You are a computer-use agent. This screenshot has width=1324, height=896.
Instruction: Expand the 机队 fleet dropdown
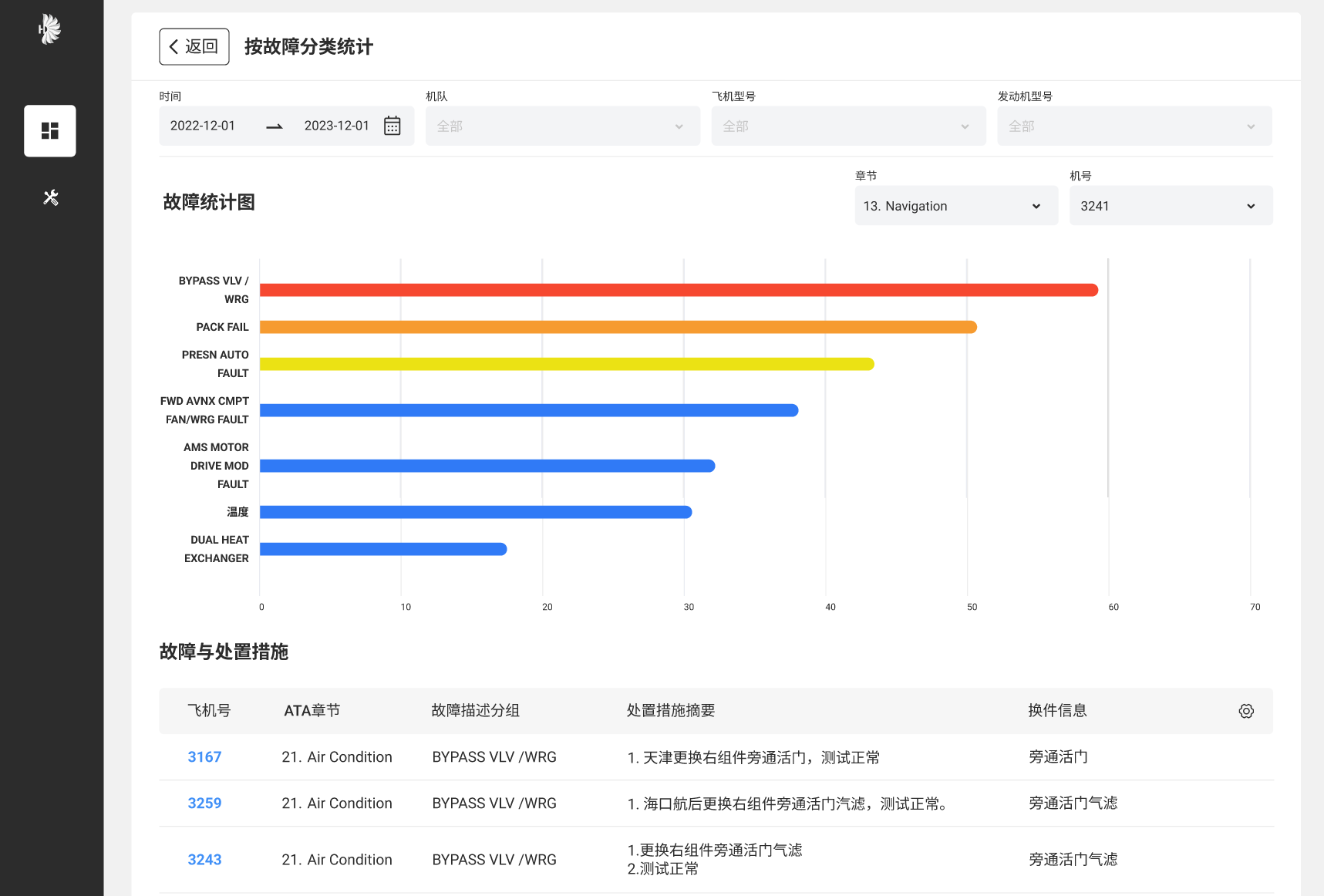click(x=562, y=126)
